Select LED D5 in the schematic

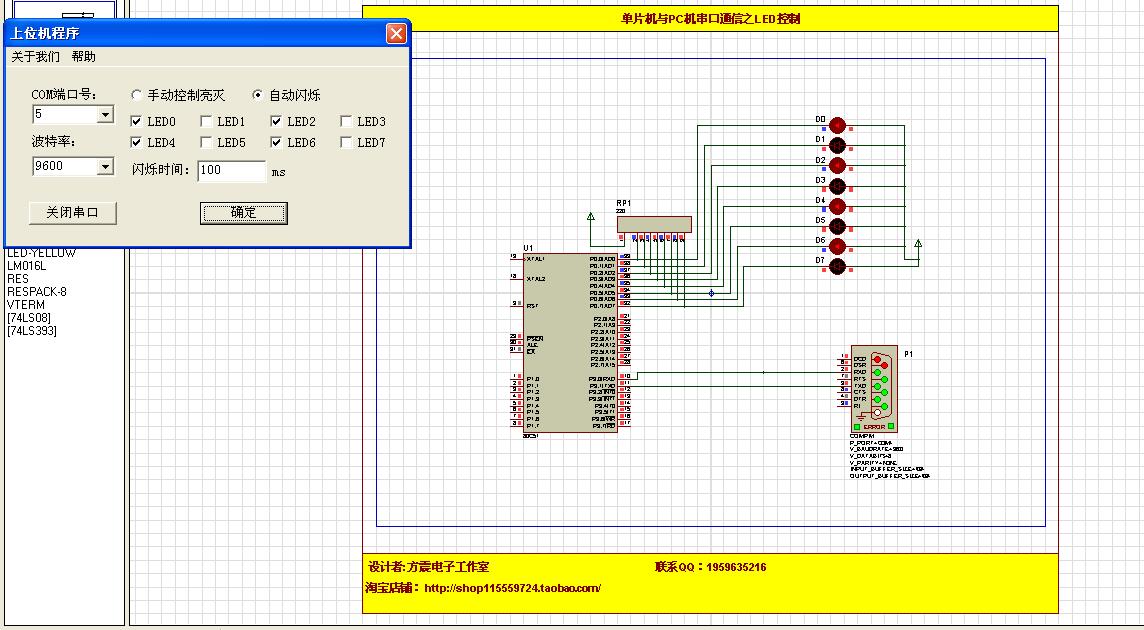pos(837,226)
